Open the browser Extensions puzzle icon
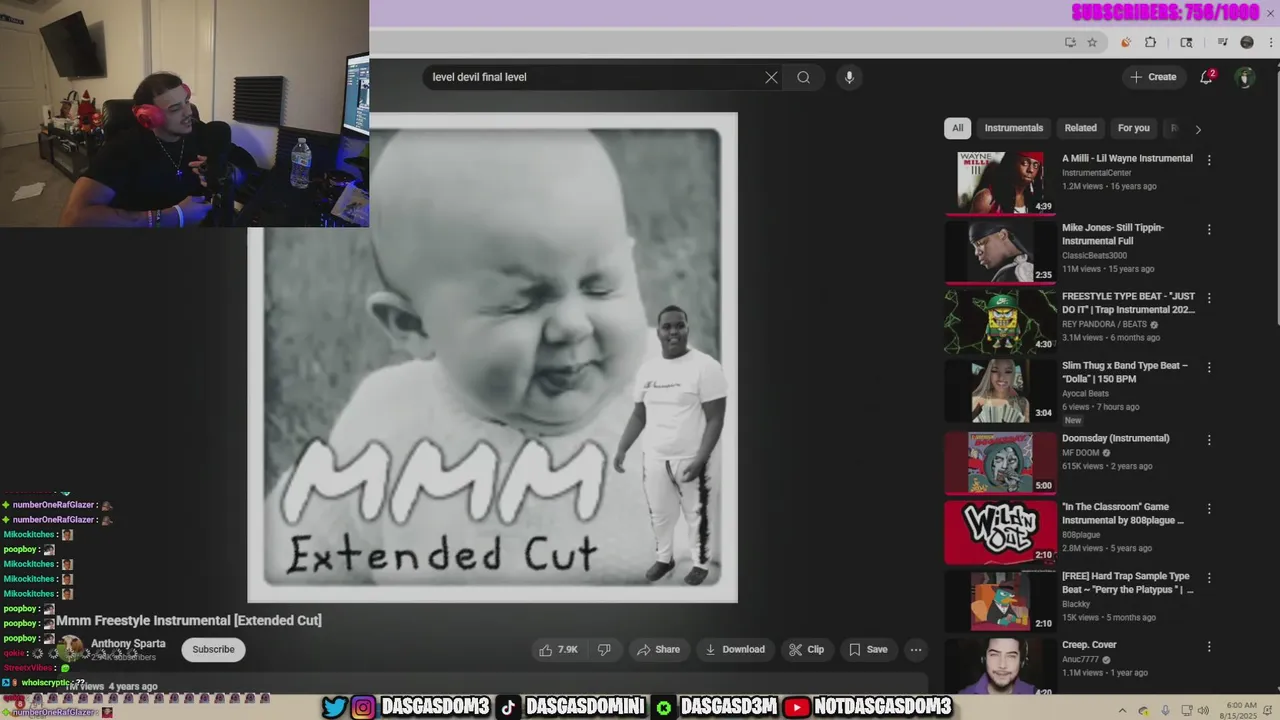1280x720 pixels. point(1150,42)
